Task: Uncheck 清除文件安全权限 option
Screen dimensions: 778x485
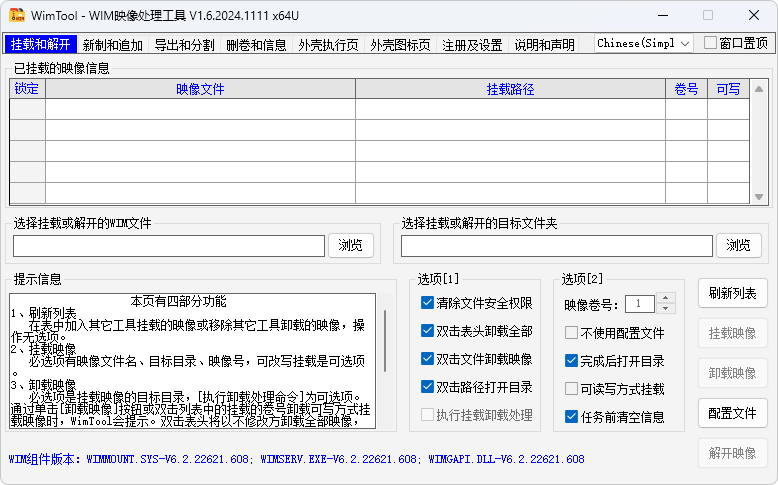Action: pos(477,303)
